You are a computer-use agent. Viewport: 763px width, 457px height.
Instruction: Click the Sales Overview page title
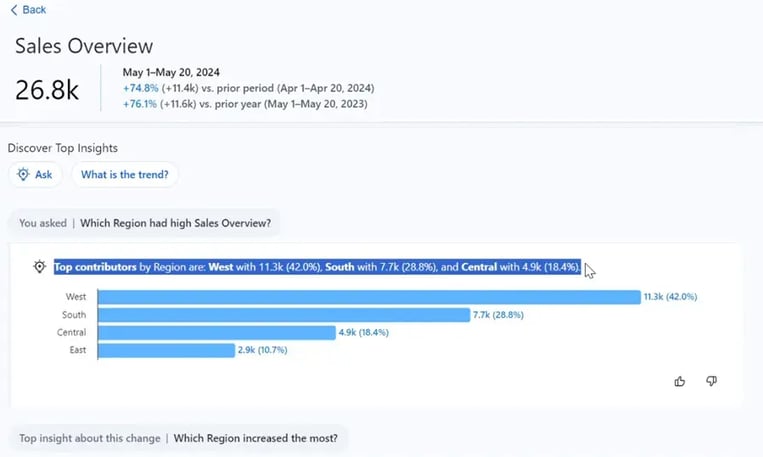[84, 46]
